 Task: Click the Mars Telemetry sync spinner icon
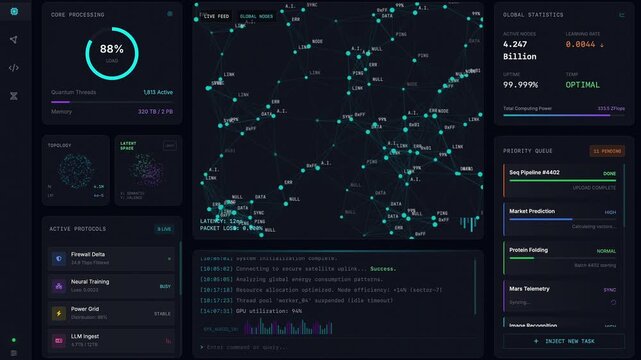[x=613, y=302]
